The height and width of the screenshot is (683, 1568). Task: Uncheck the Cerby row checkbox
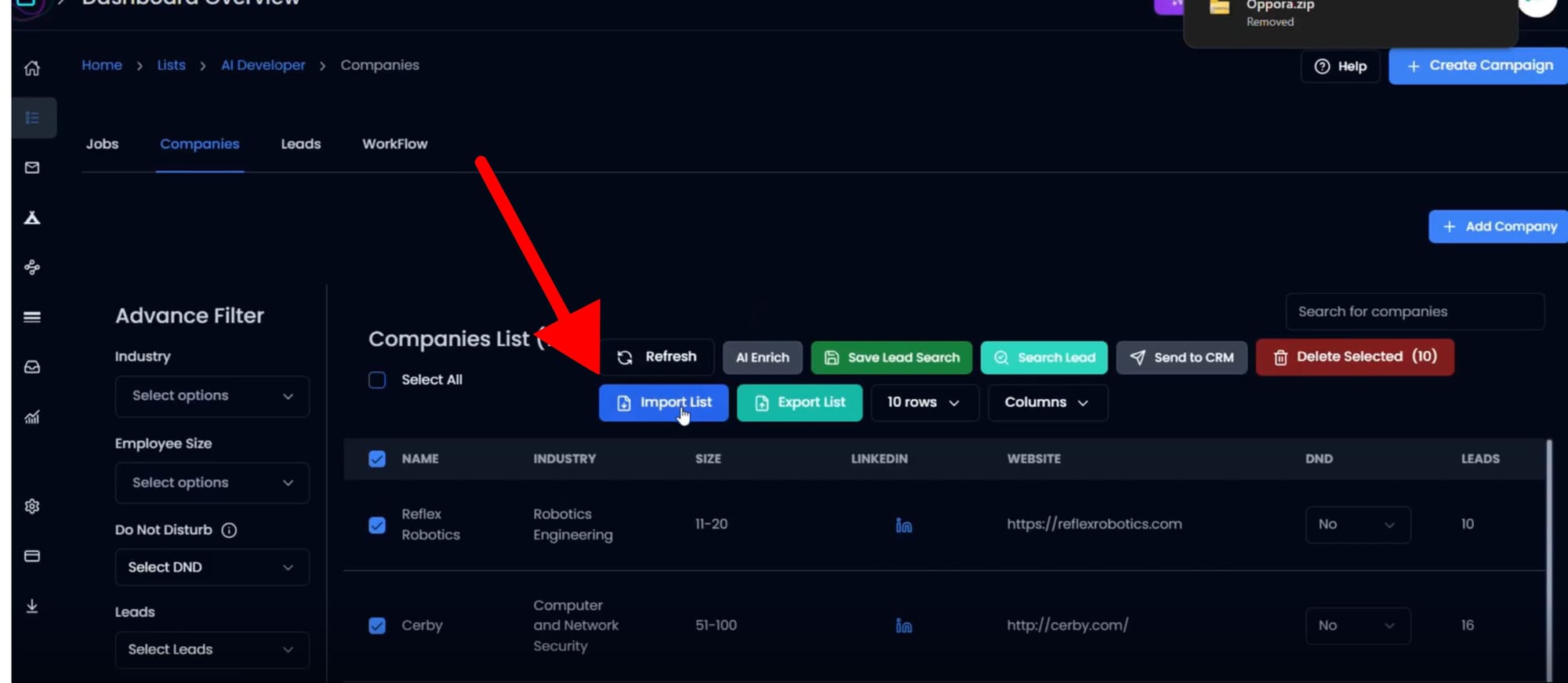click(x=377, y=626)
